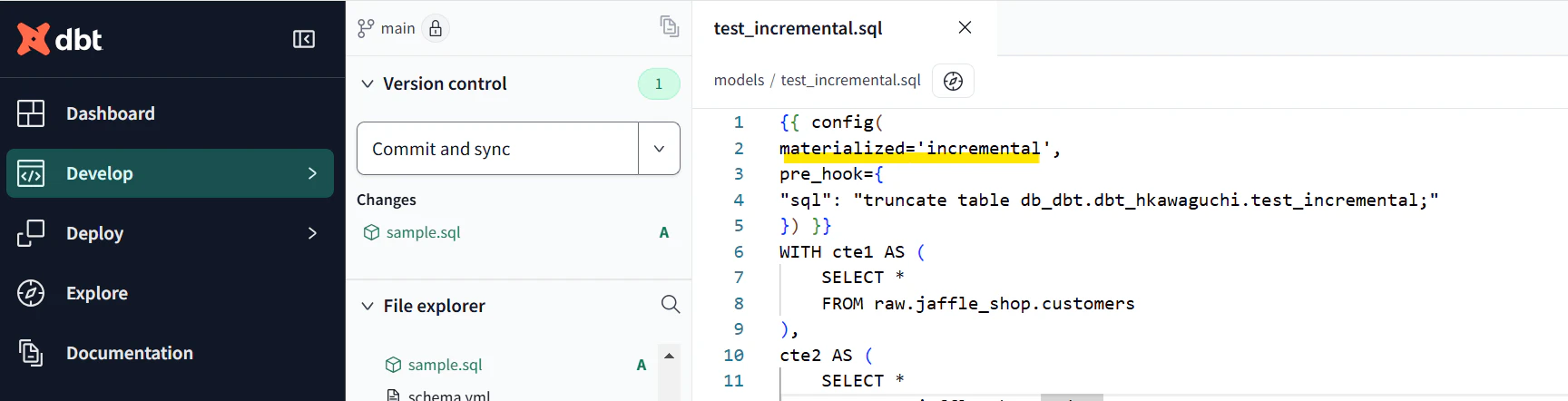Expand the Deploy submenu chevron
This screenshot has height=401, width=1568.
coord(312,233)
